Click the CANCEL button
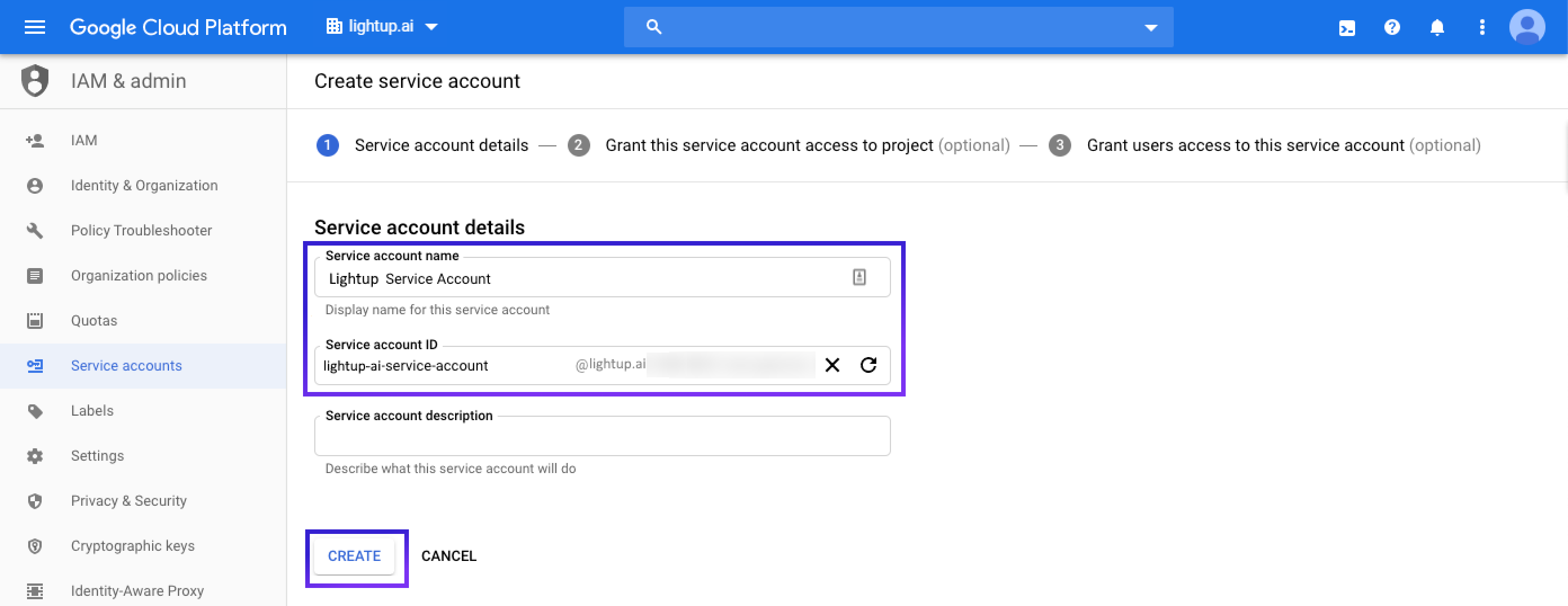This screenshot has height=606, width=1568. click(449, 556)
